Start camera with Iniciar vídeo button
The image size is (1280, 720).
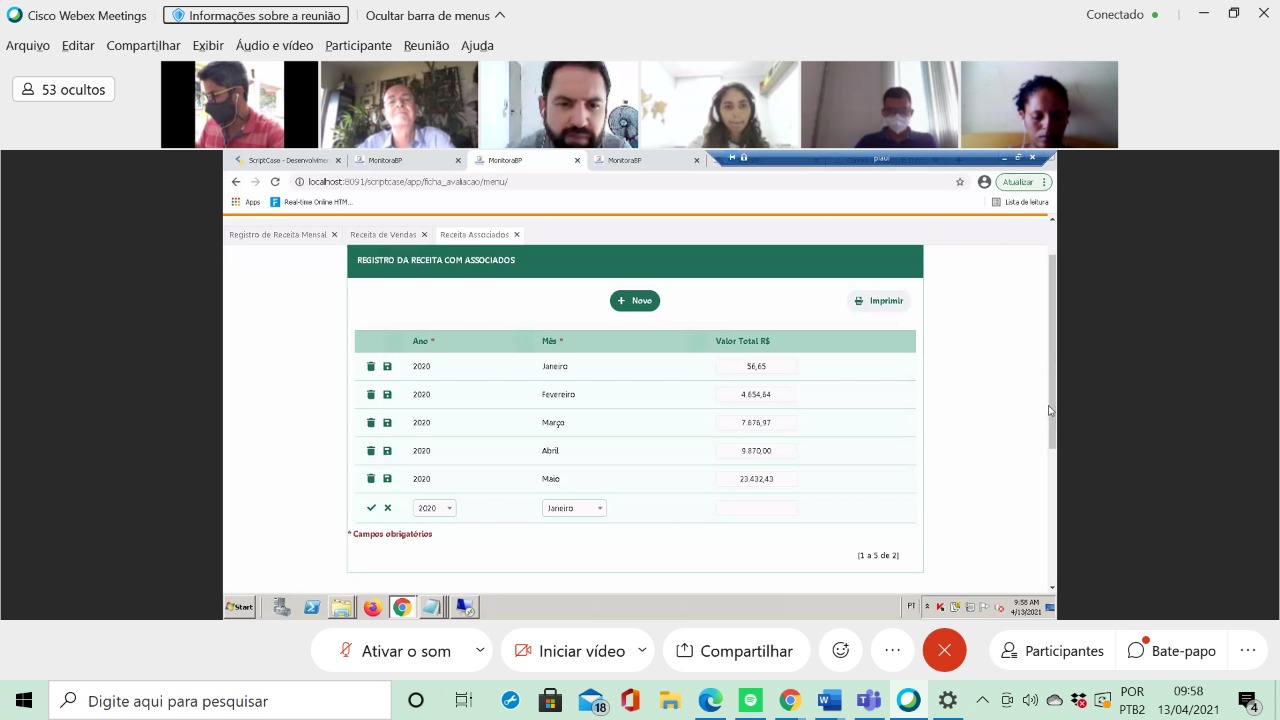pos(570,651)
